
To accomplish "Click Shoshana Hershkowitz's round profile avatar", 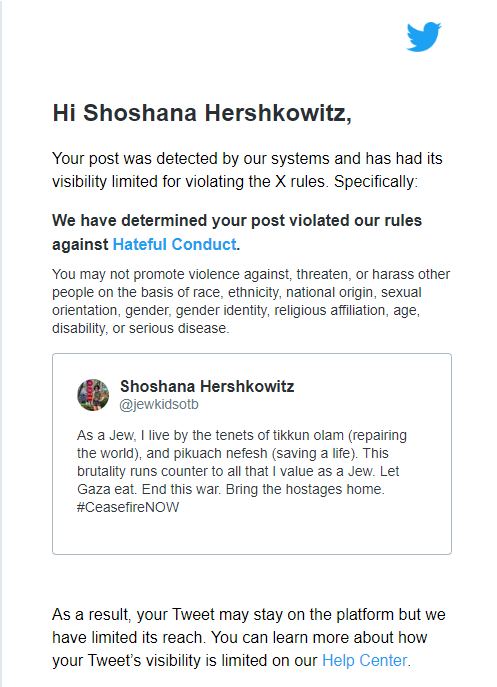I will pyautogui.click(x=93, y=395).
